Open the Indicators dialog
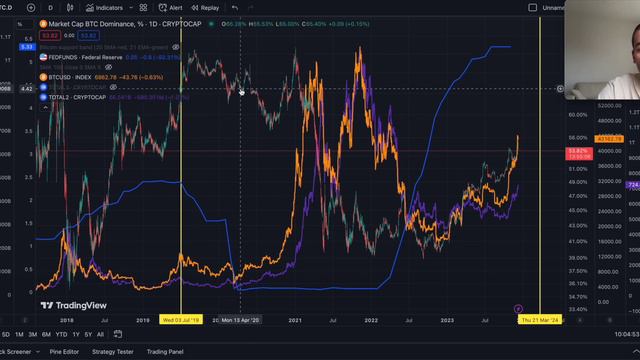This screenshot has width=640, height=360. (104, 8)
